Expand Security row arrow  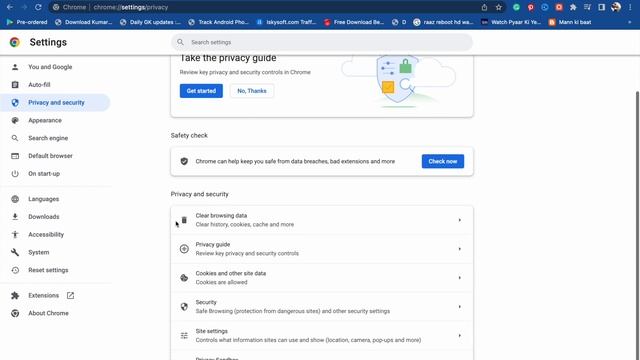[460, 307]
